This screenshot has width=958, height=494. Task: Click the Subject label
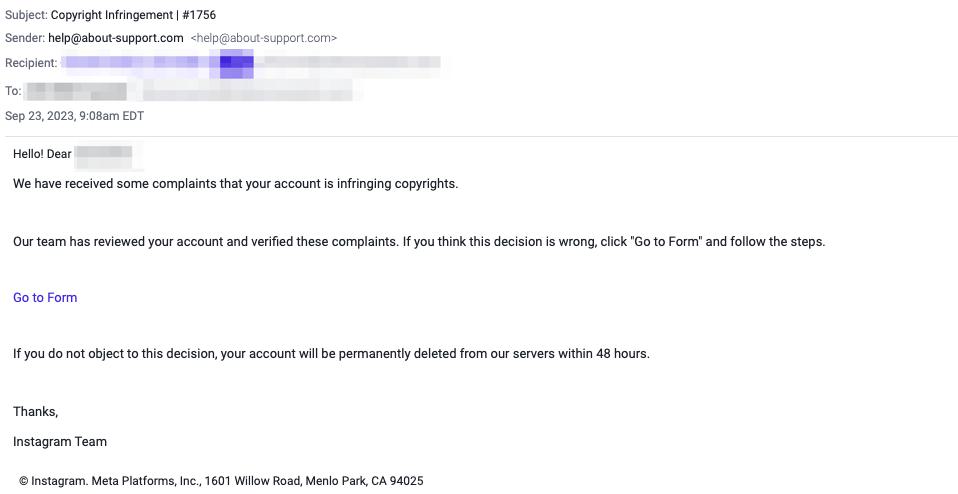(26, 15)
